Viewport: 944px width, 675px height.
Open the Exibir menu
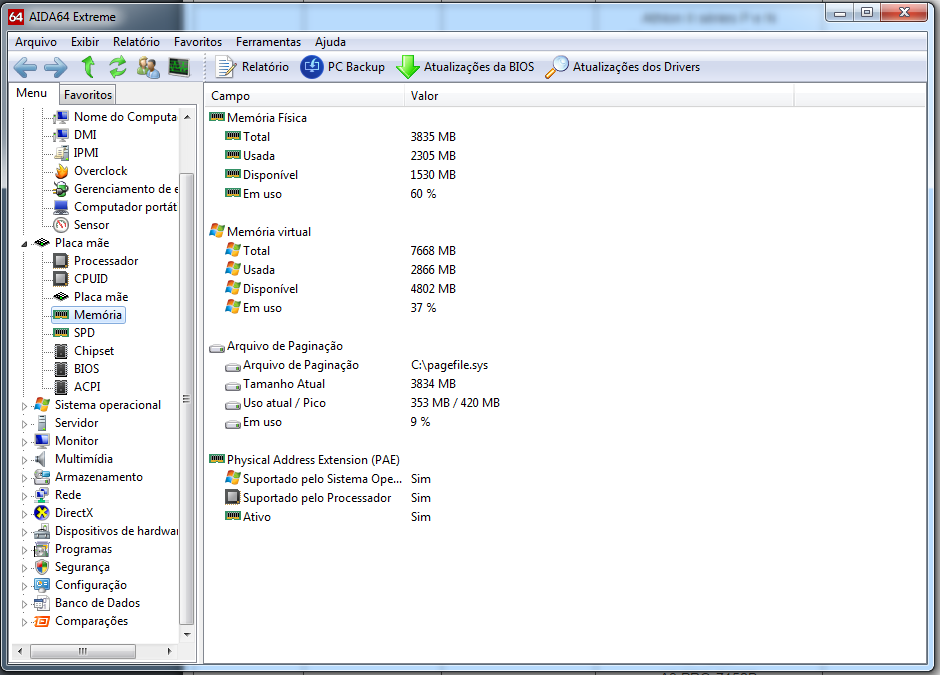85,42
